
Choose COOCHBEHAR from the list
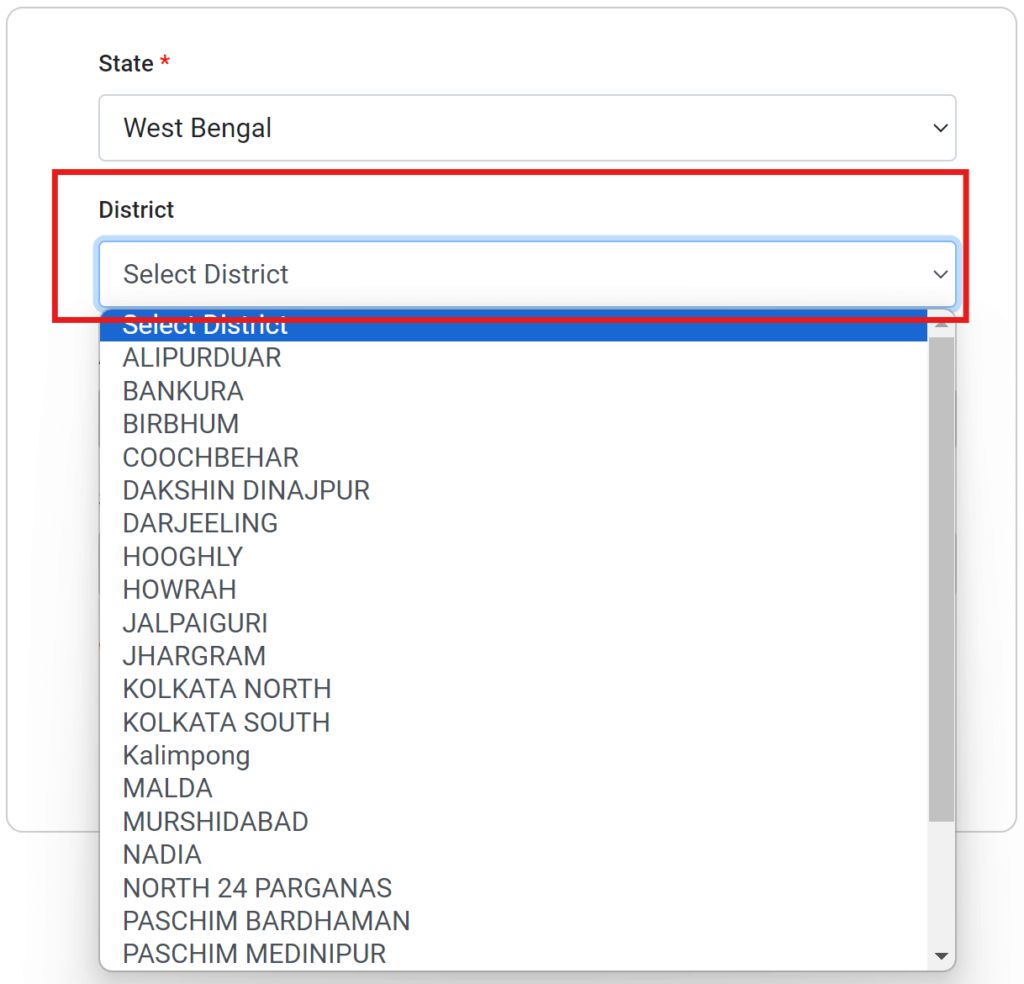point(211,457)
